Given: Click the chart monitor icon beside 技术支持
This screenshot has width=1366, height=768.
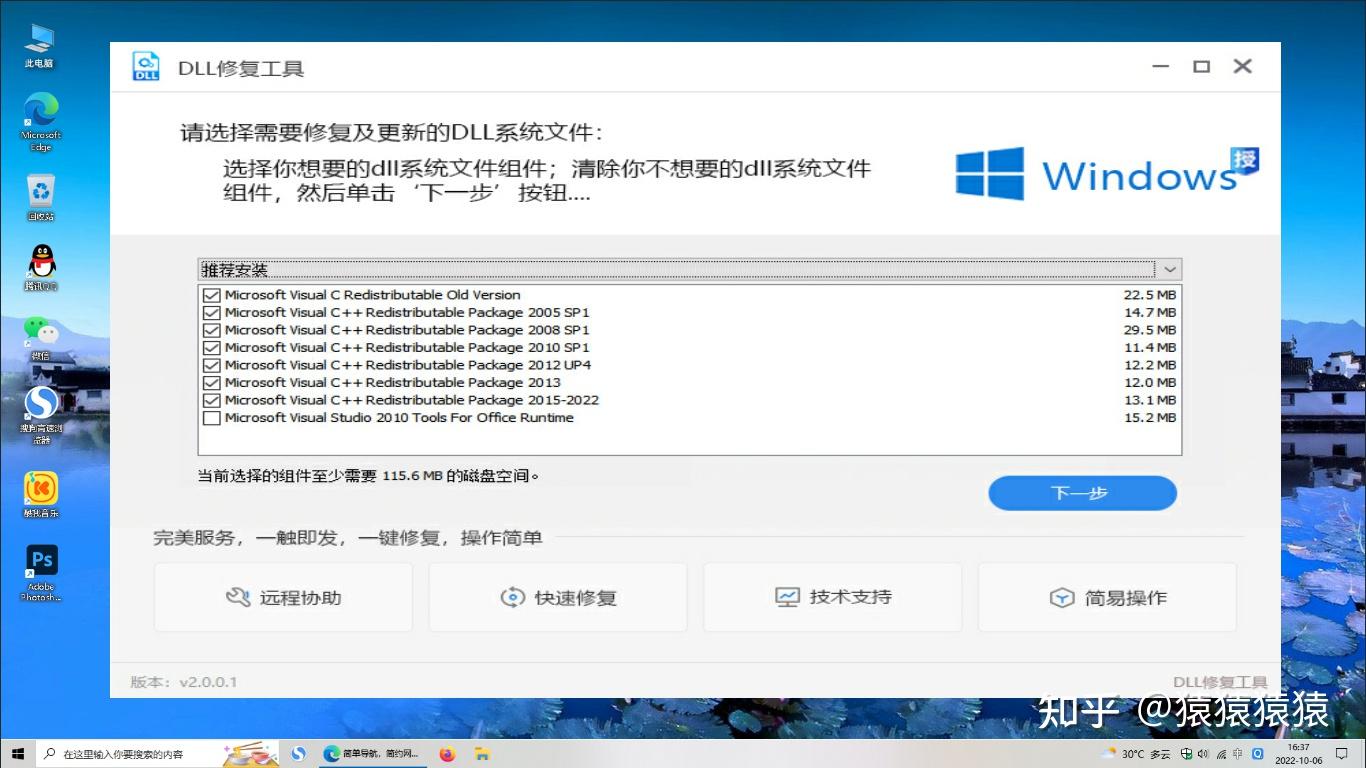Looking at the screenshot, I should (787, 597).
